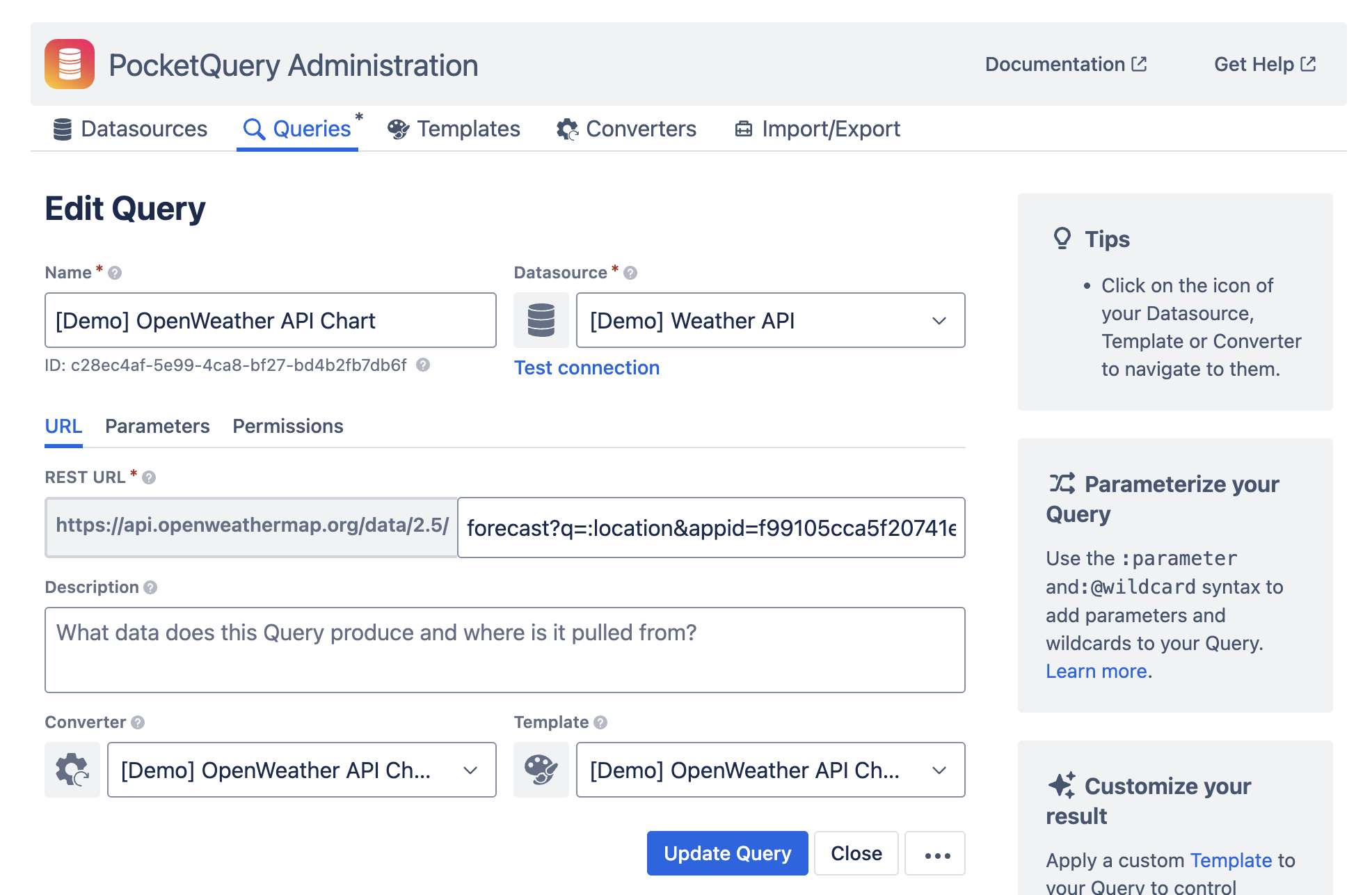Click the palette icon beside the Template selector

541,770
